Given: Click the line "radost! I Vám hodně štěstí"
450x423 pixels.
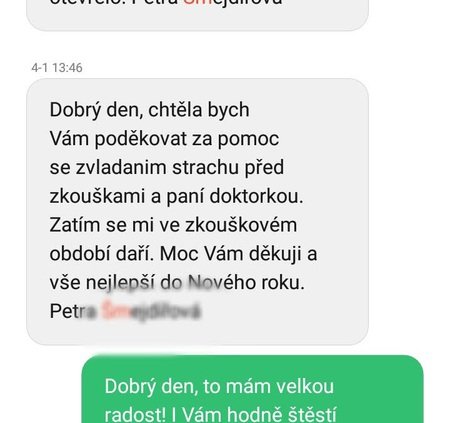Looking at the screenshot, I should (x=220, y=415).
